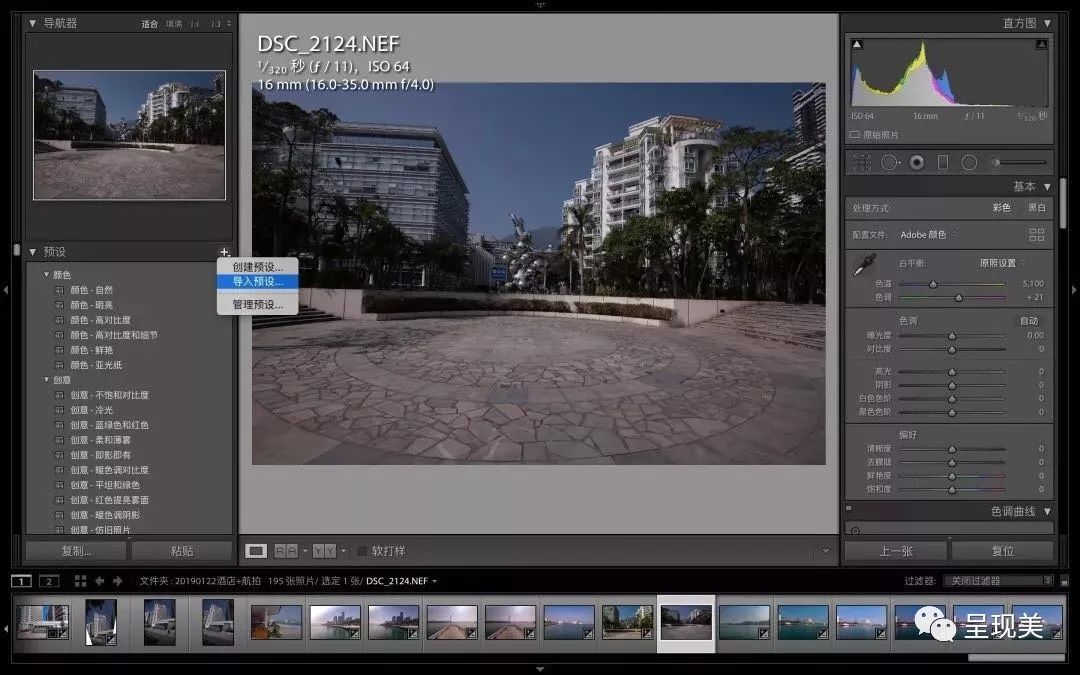This screenshot has width=1080, height=675.
Task: Collapse the 基本 panel triangle
Action: tap(1047, 187)
